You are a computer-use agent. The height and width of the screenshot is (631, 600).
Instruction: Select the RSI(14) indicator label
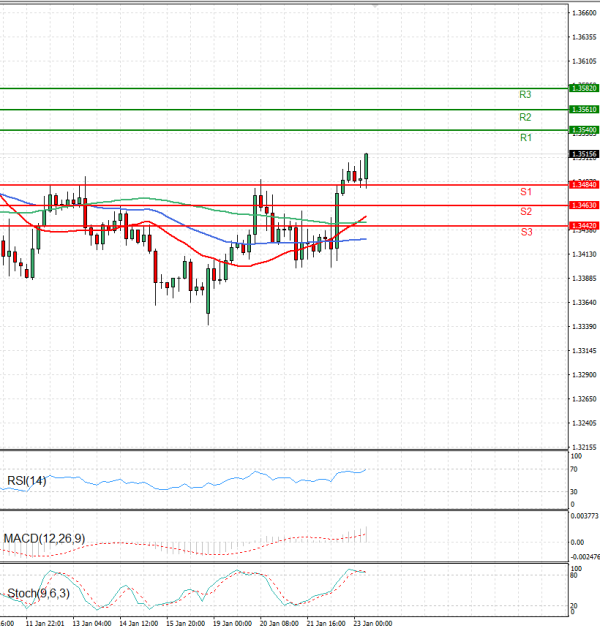click(x=26, y=481)
